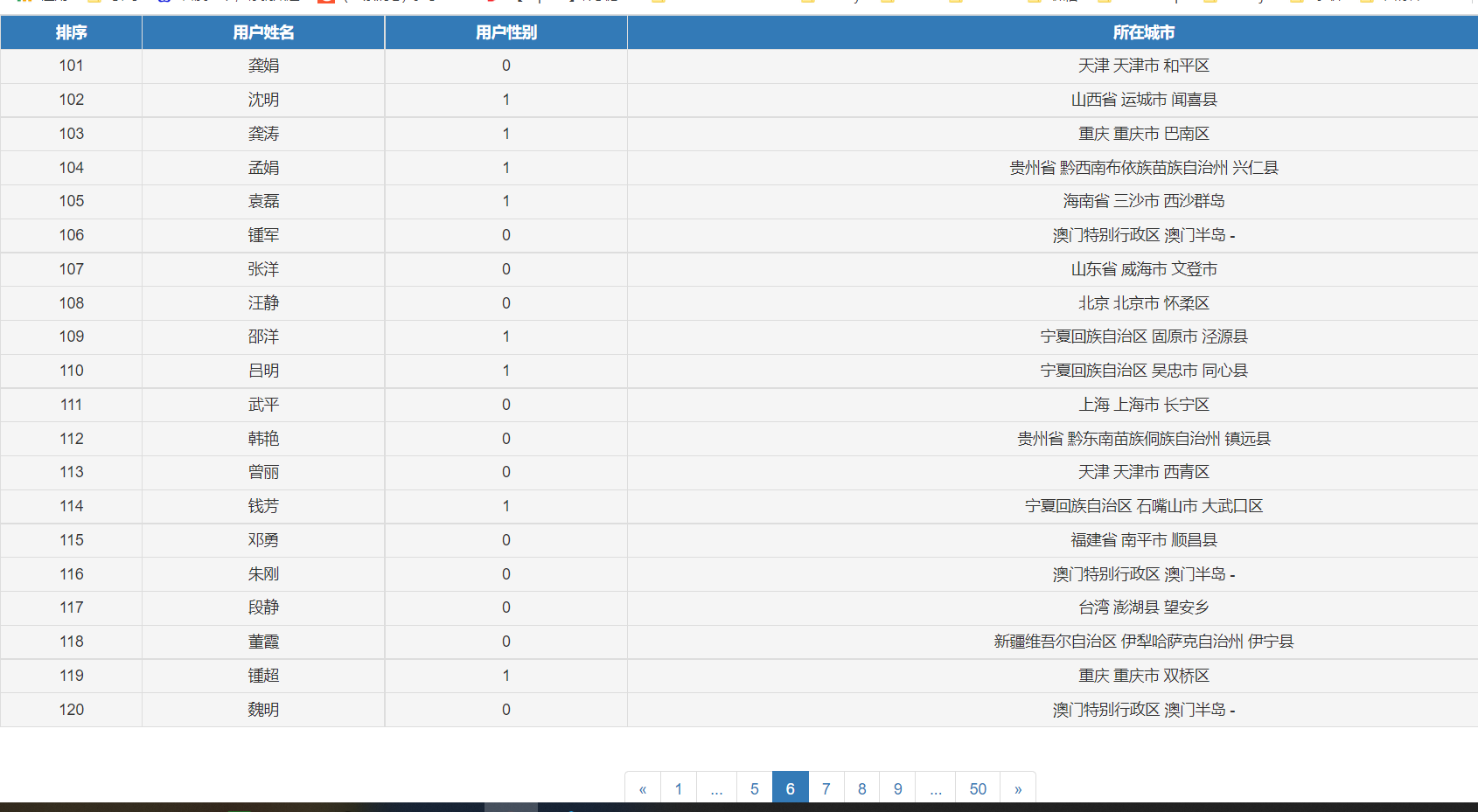The height and width of the screenshot is (812, 1478).
Task: Open pagination page 1
Action: 679,788
